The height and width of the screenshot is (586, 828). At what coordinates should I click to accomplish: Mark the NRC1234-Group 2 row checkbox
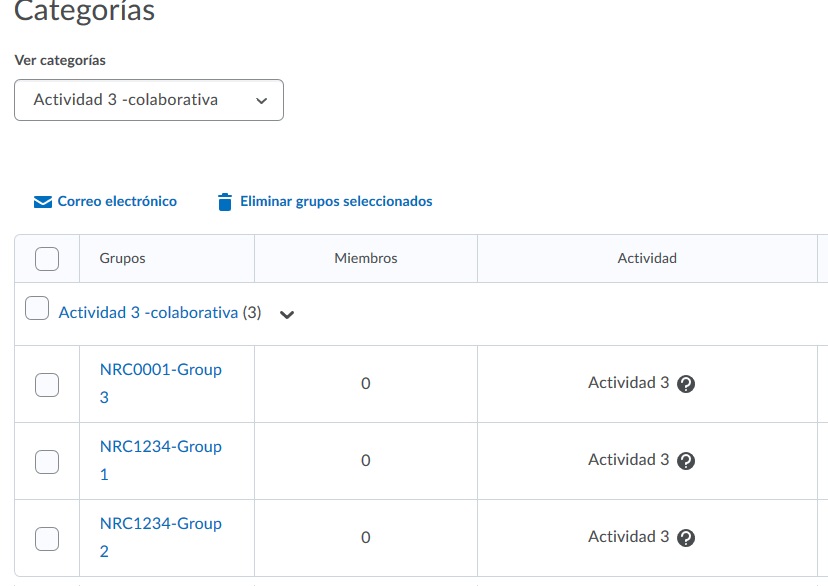pyautogui.click(x=47, y=538)
